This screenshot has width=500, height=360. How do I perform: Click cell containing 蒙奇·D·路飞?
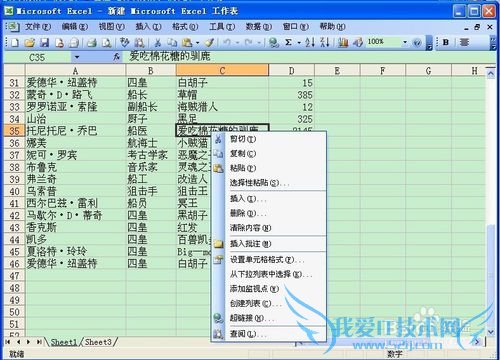tap(75, 95)
